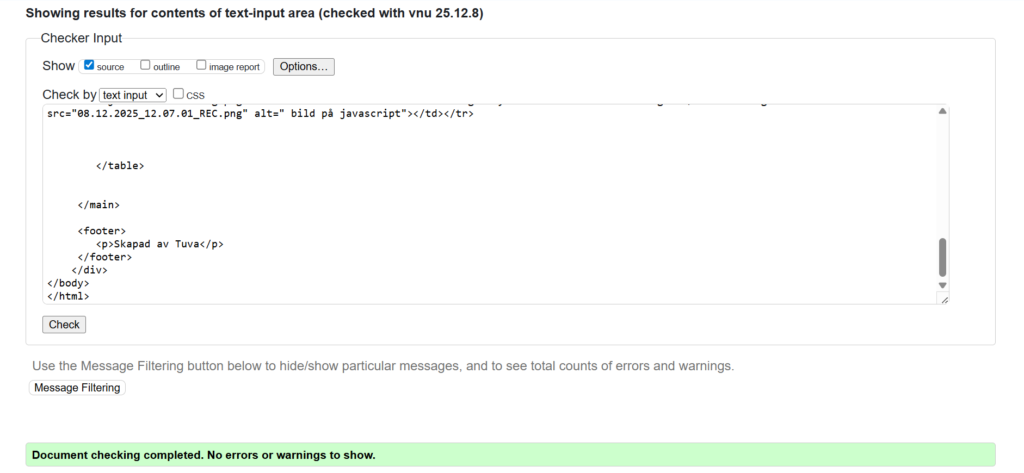Click the closing </table> tag line
The height and width of the screenshot is (473, 1024).
tap(120, 165)
